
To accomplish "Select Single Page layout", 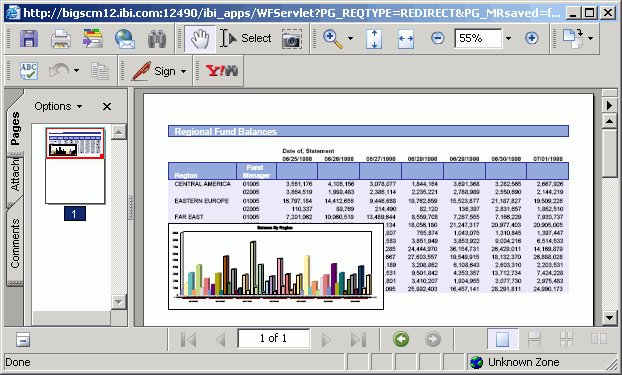I will [x=503, y=340].
